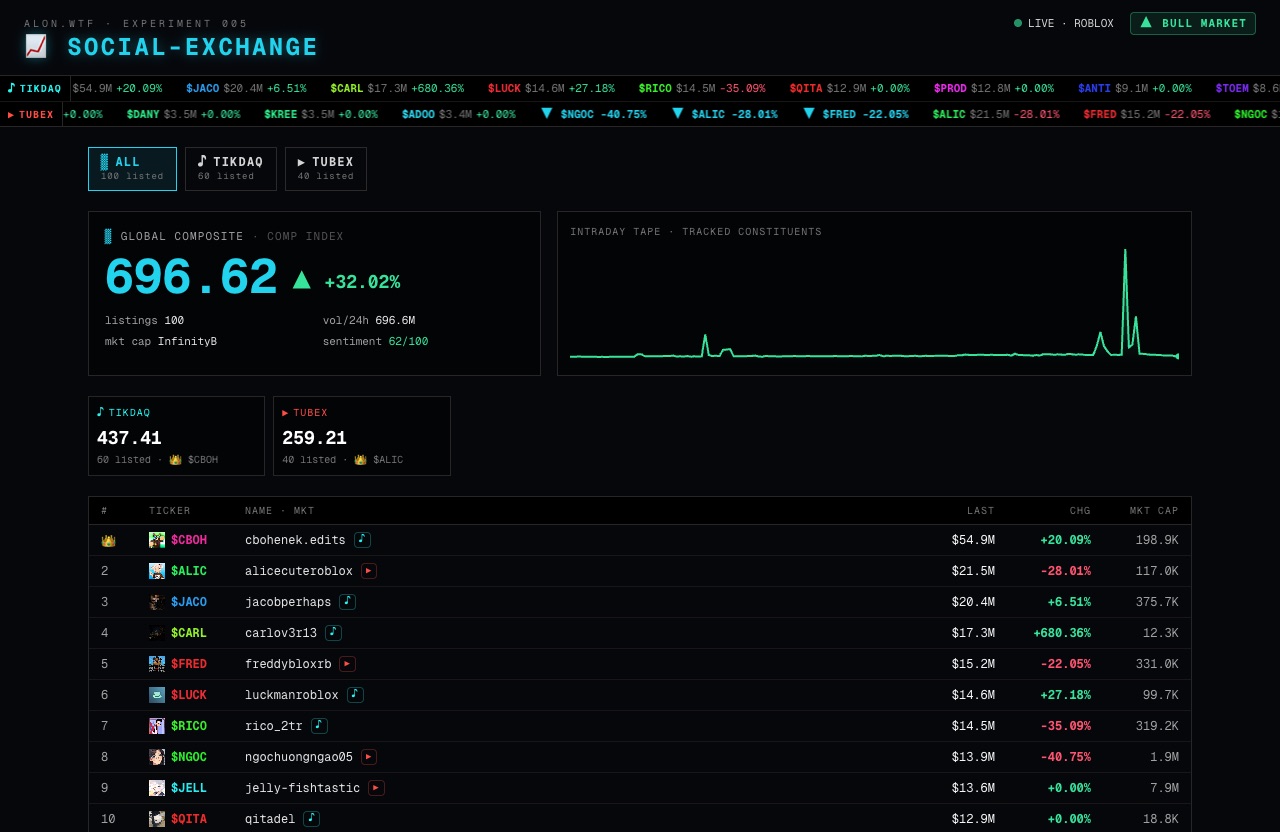Click the $13.9M last price cell

973,757
